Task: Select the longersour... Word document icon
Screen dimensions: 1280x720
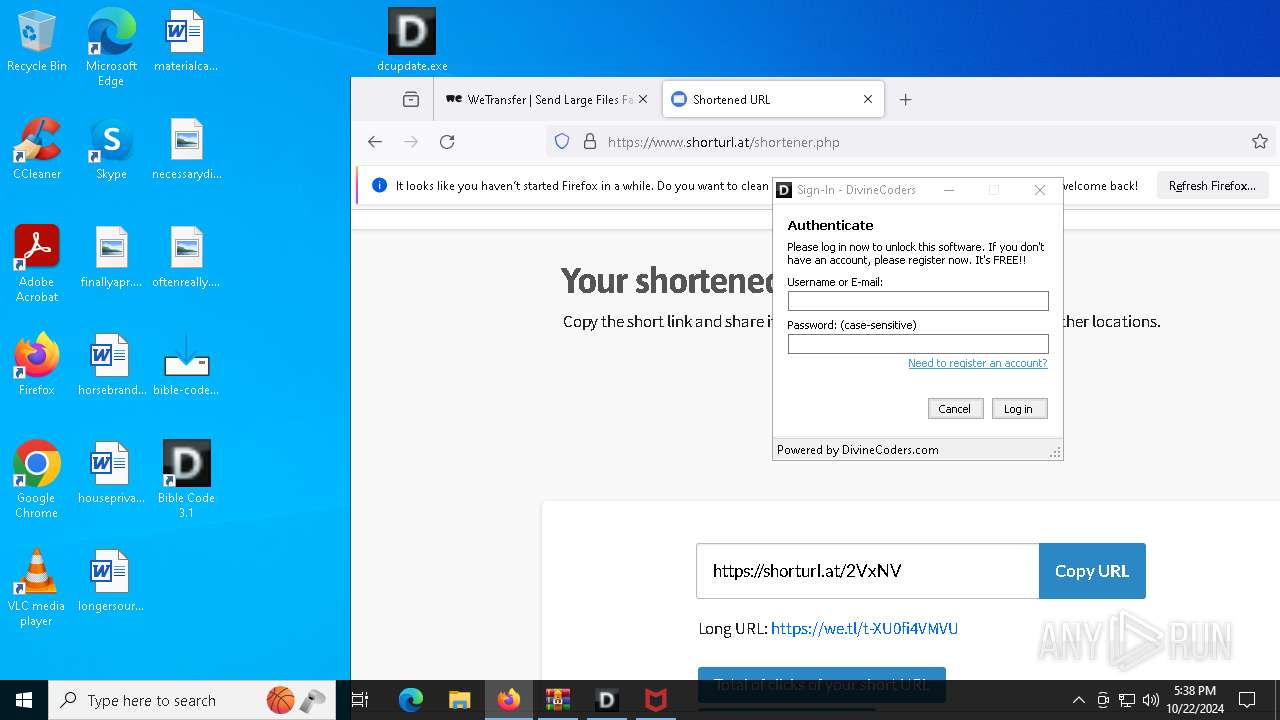Action: tap(111, 582)
